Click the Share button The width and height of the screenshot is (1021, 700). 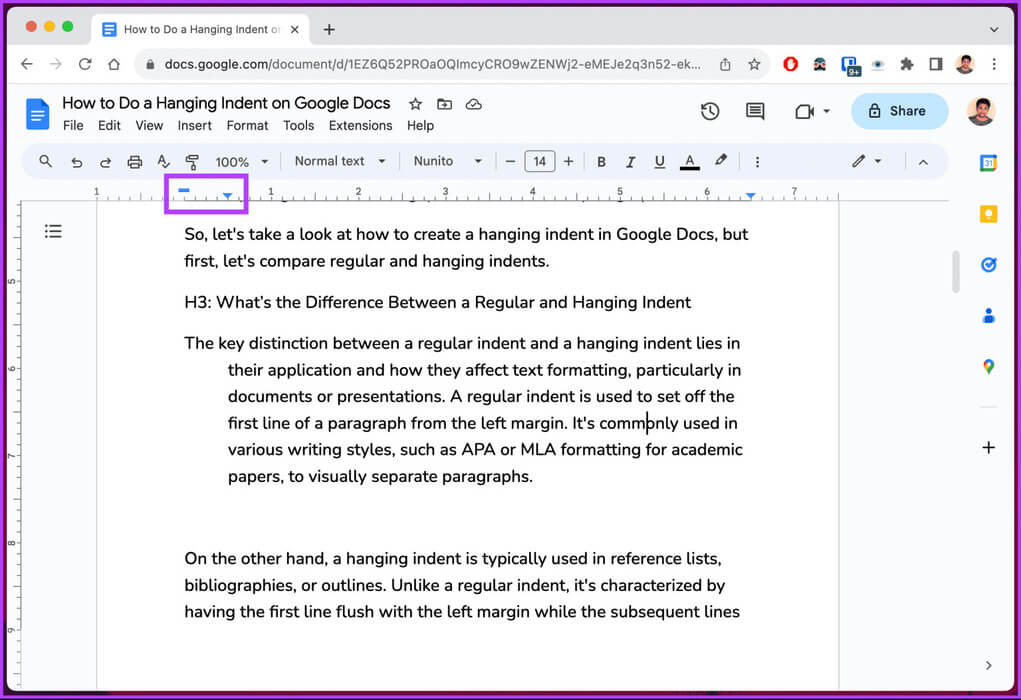click(x=899, y=111)
